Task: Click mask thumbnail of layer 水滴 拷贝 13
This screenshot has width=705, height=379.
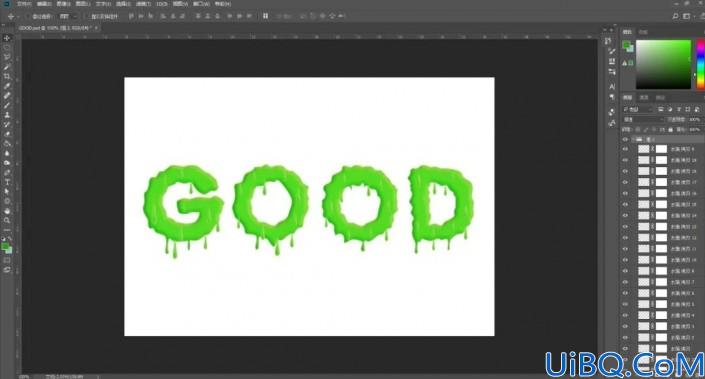Action: (661, 227)
